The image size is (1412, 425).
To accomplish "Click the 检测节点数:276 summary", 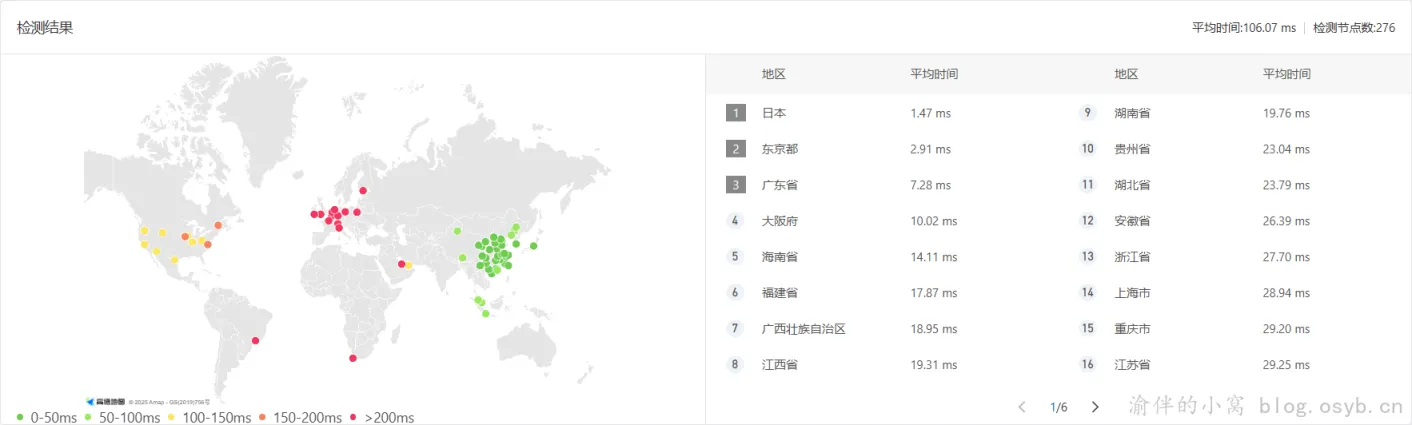I will coord(1354,28).
